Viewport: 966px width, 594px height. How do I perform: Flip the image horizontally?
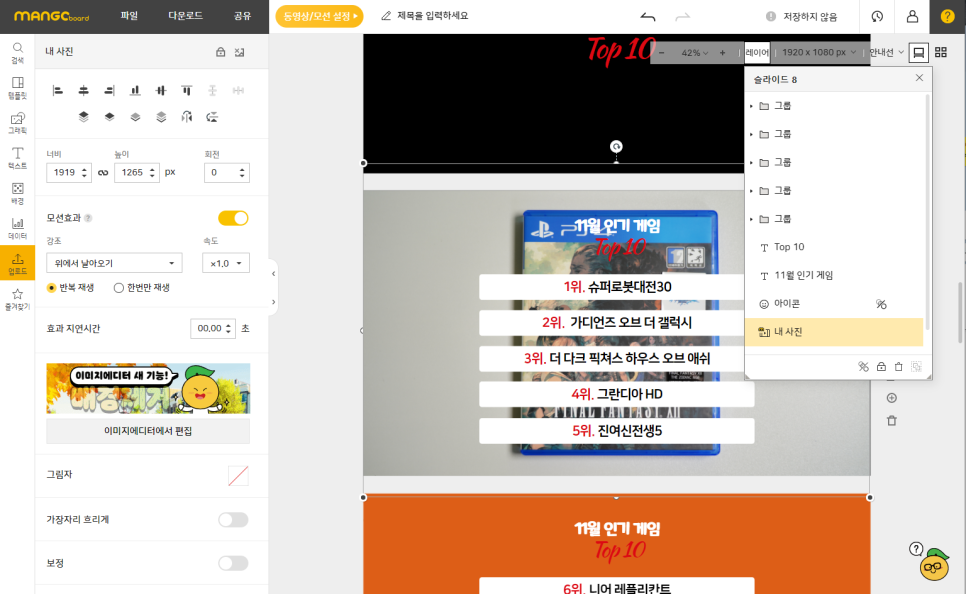[x=187, y=116]
